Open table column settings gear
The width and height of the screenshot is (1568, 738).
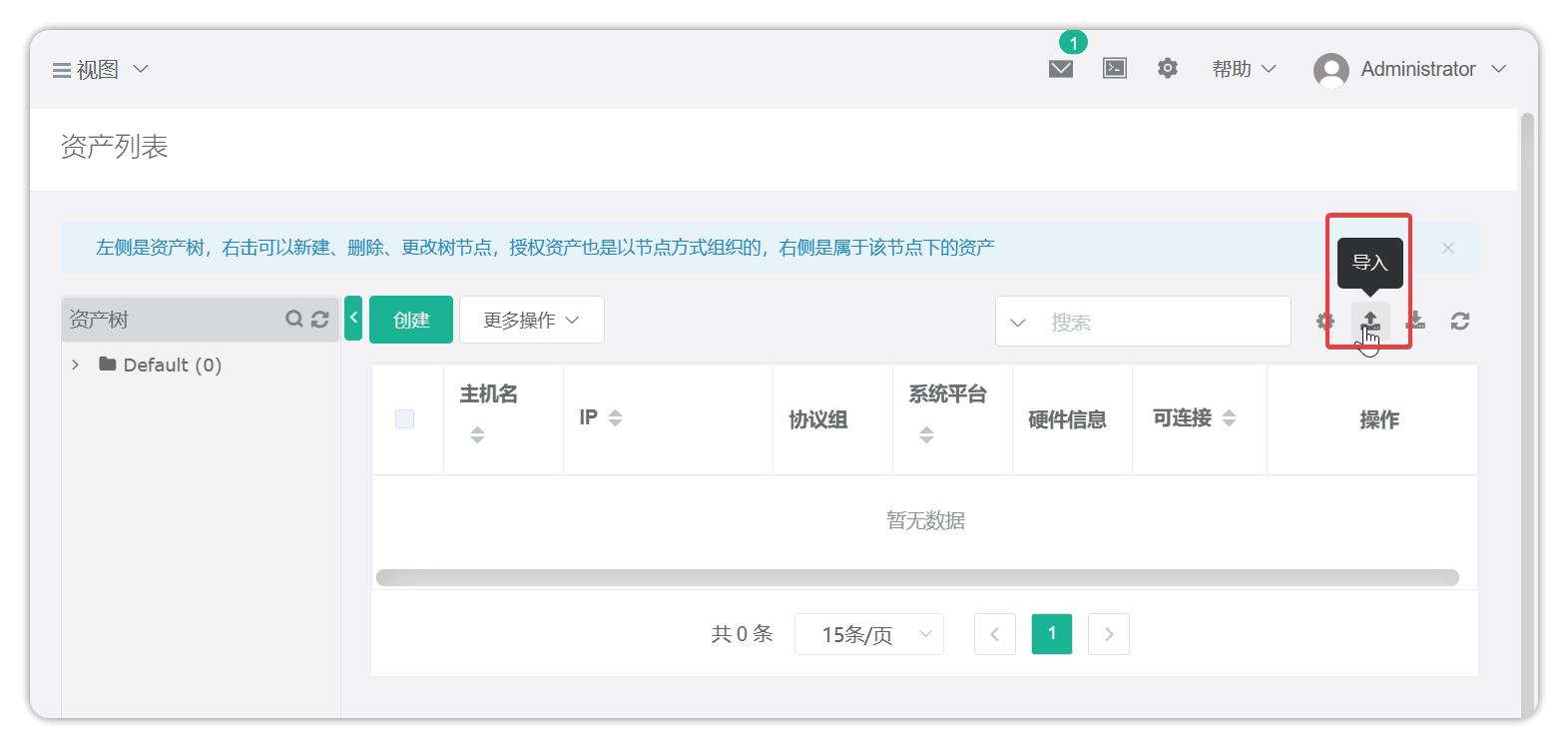[1325, 322]
